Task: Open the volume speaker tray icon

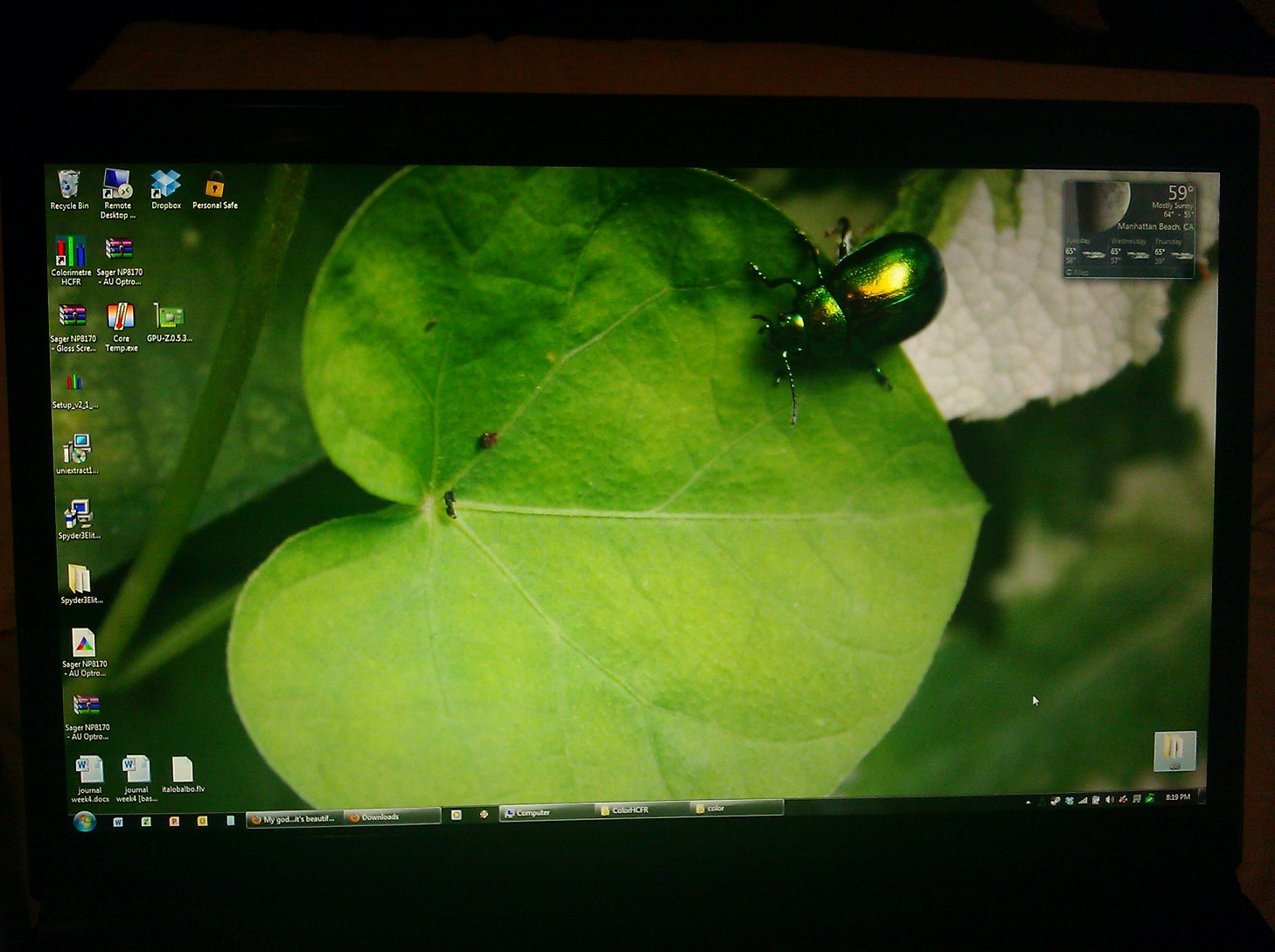Action: click(x=1110, y=800)
